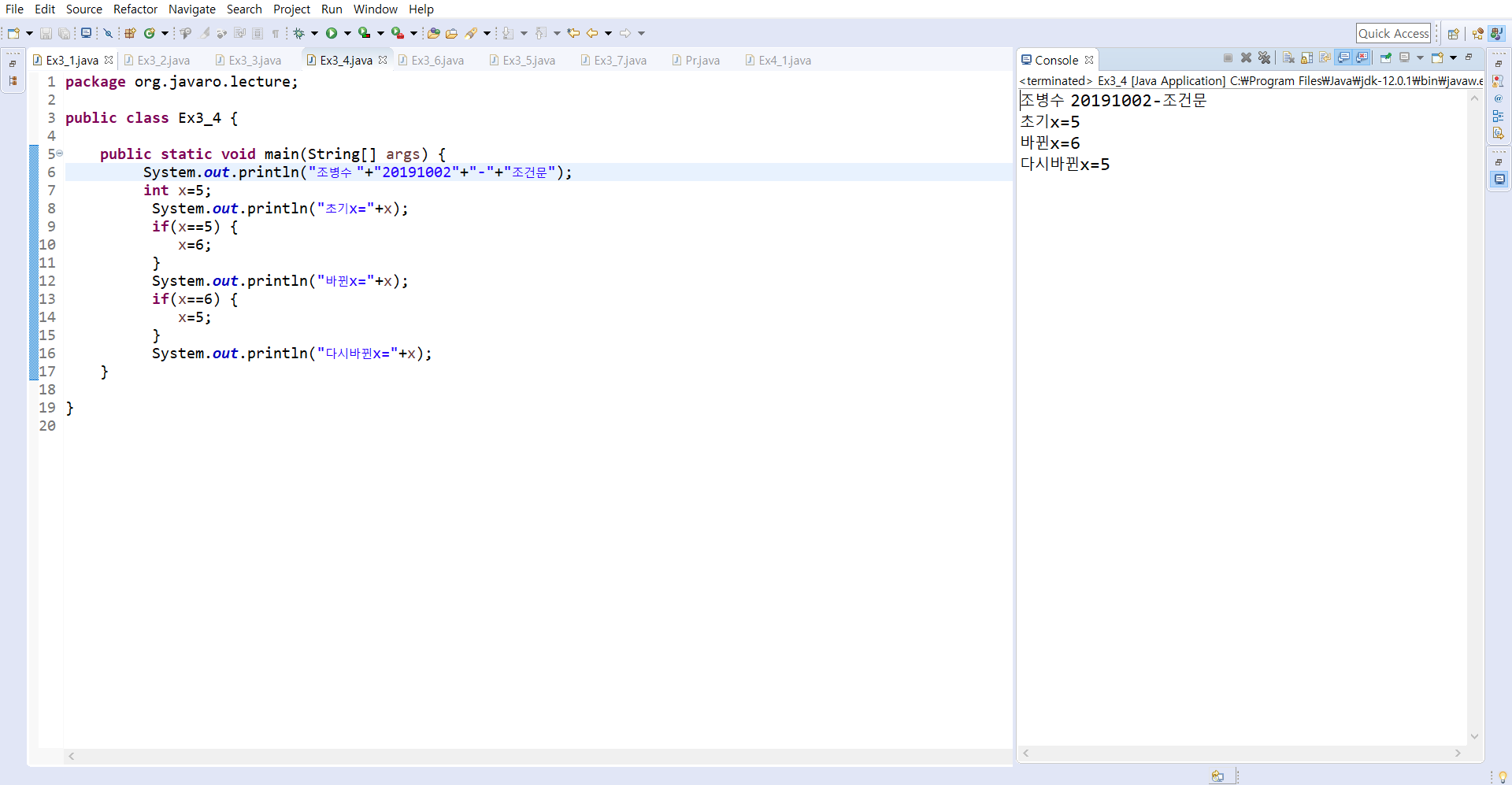1512x785 pixels.
Task: Open the Coverage dropdown arrow
Action: click(380, 33)
